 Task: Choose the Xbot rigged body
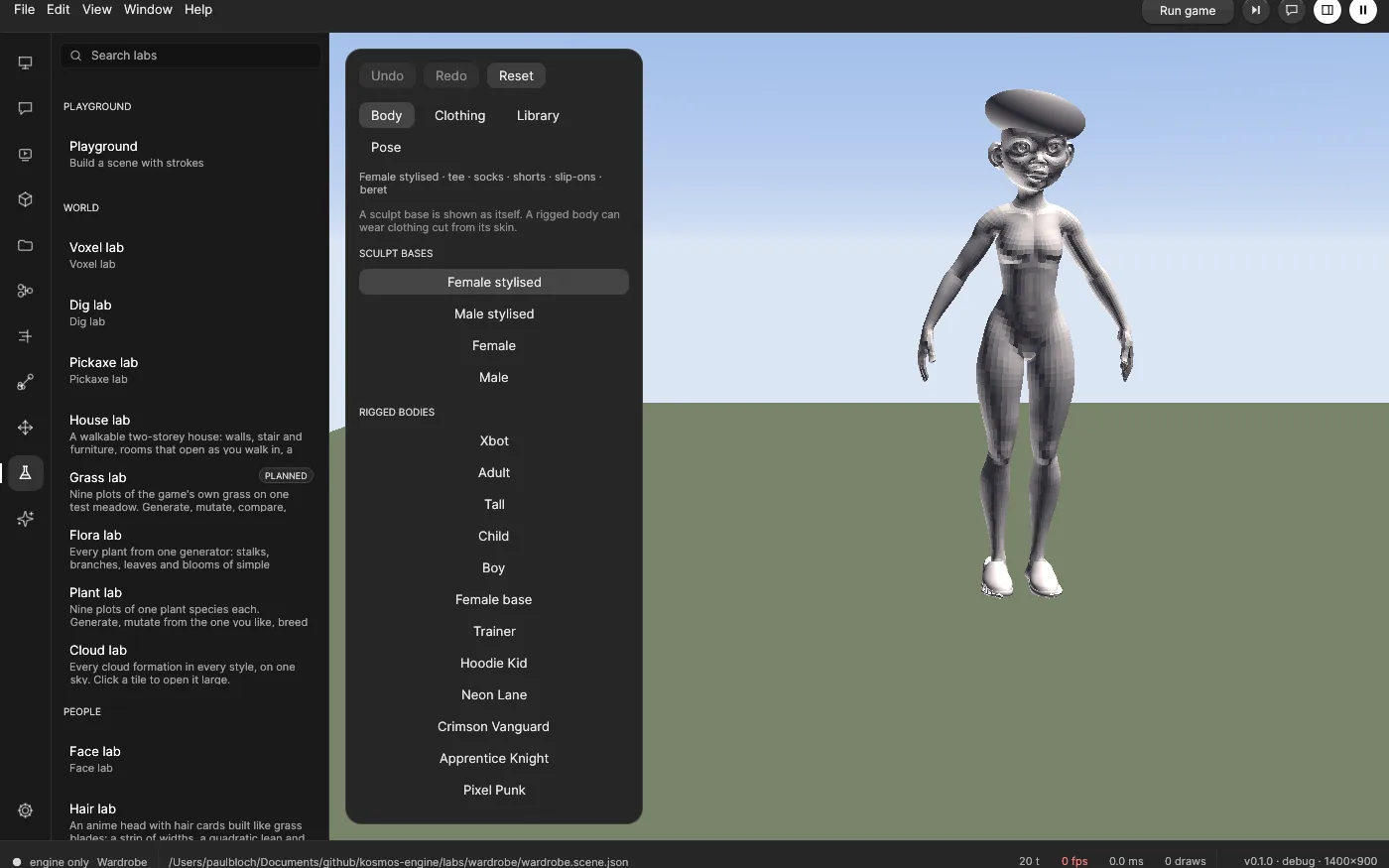pos(494,440)
